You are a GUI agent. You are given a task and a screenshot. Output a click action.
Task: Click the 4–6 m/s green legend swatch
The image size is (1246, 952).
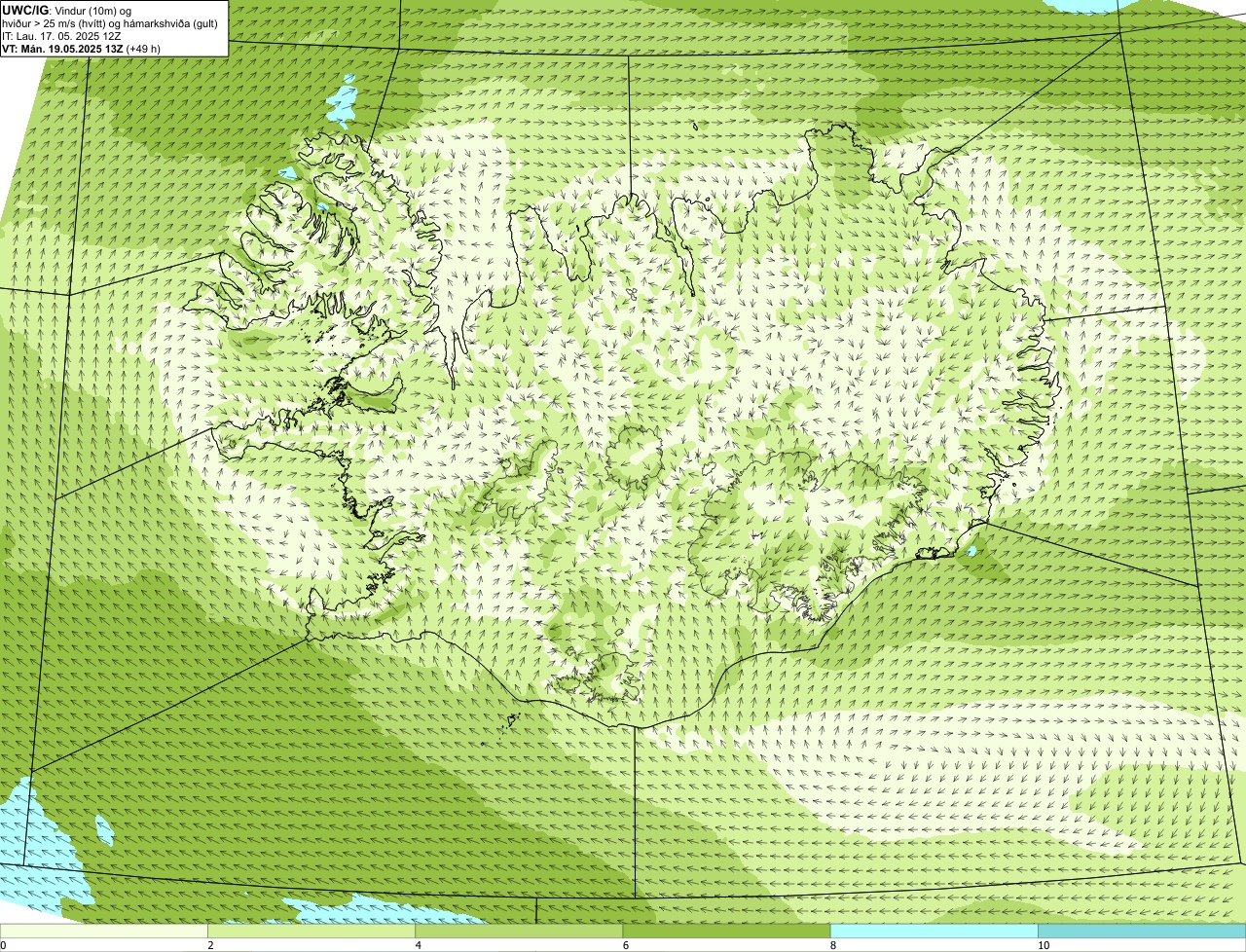(x=519, y=932)
